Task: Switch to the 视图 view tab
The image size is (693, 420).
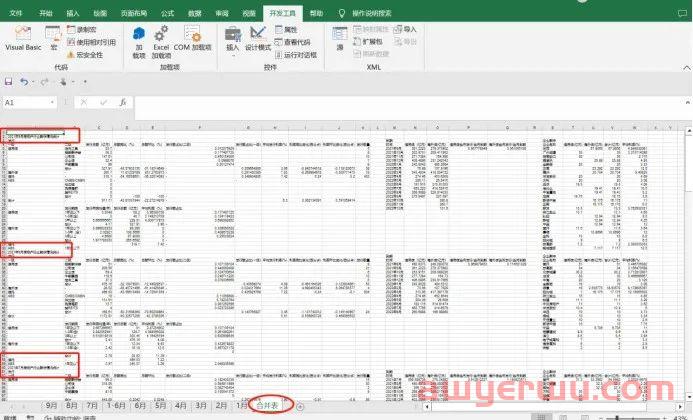Action: click(249, 13)
